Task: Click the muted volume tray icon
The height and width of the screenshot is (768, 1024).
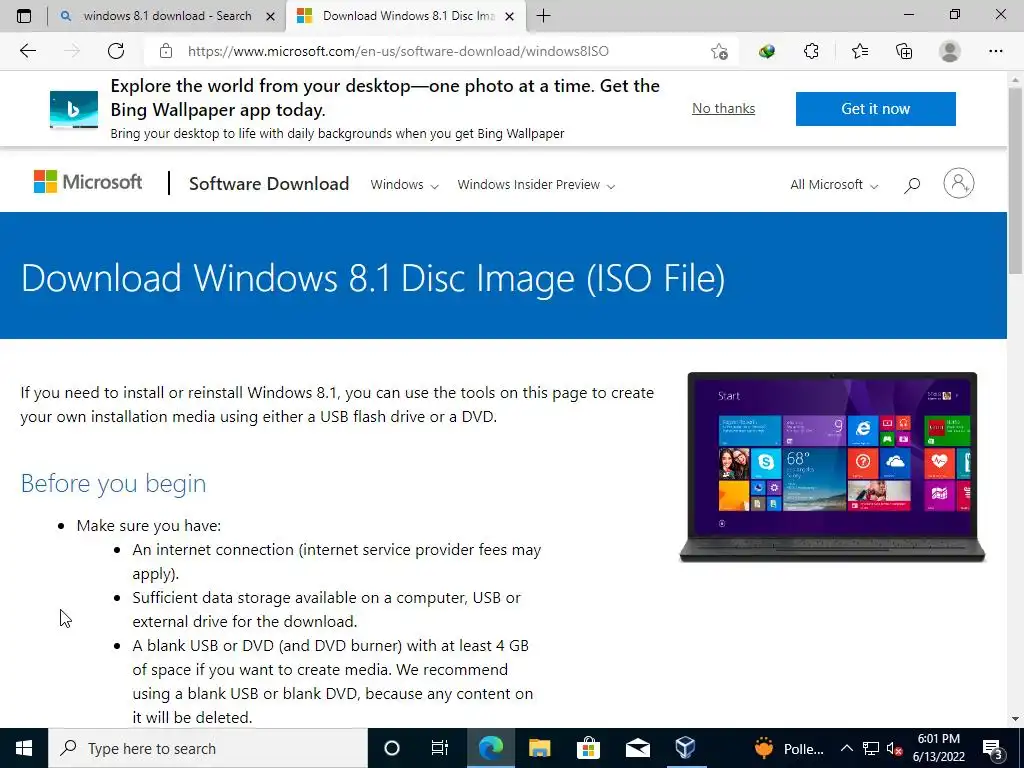Action: tap(894, 748)
